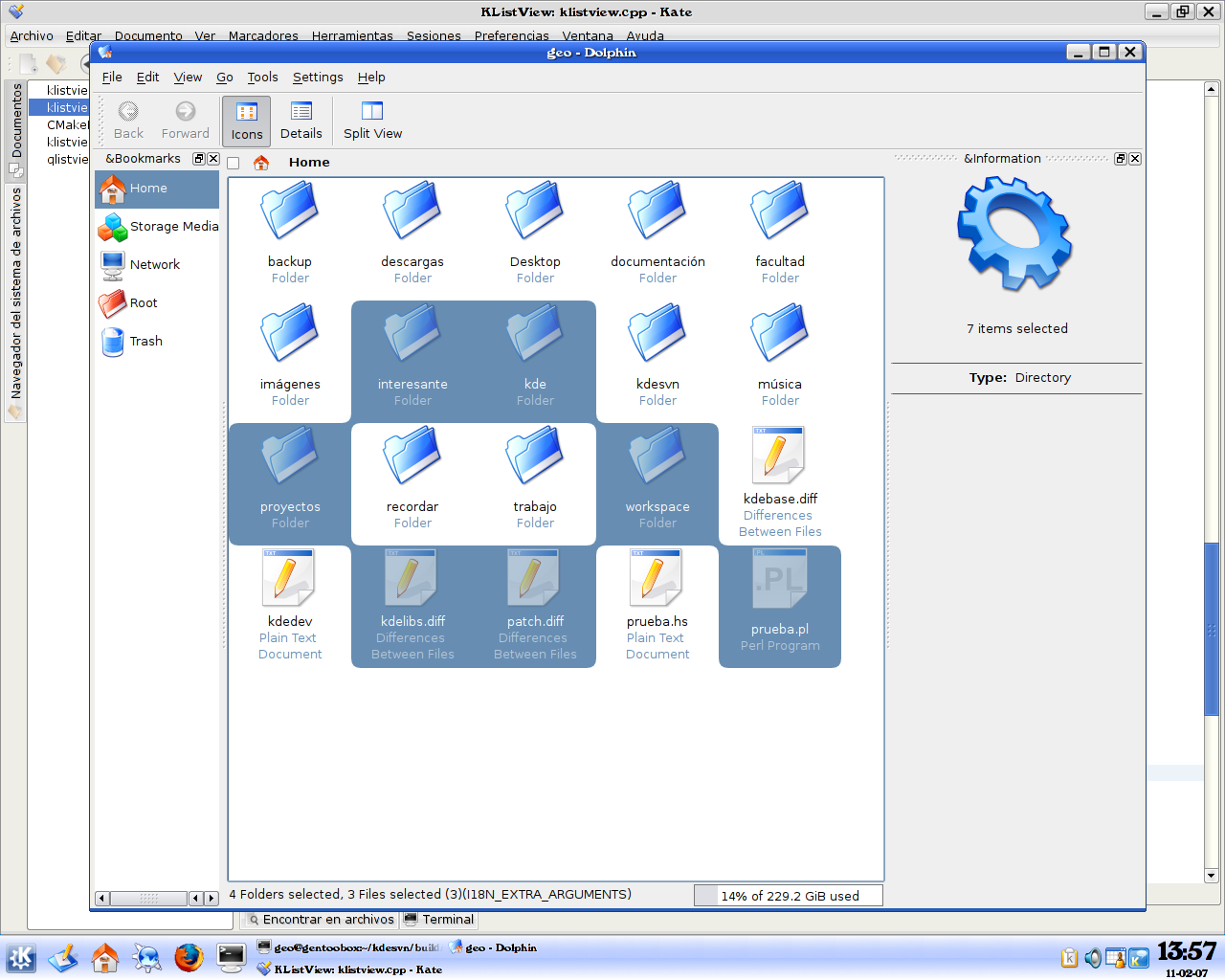Click the home icon in the location bar
1225x980 pixels.
(261, 163)
